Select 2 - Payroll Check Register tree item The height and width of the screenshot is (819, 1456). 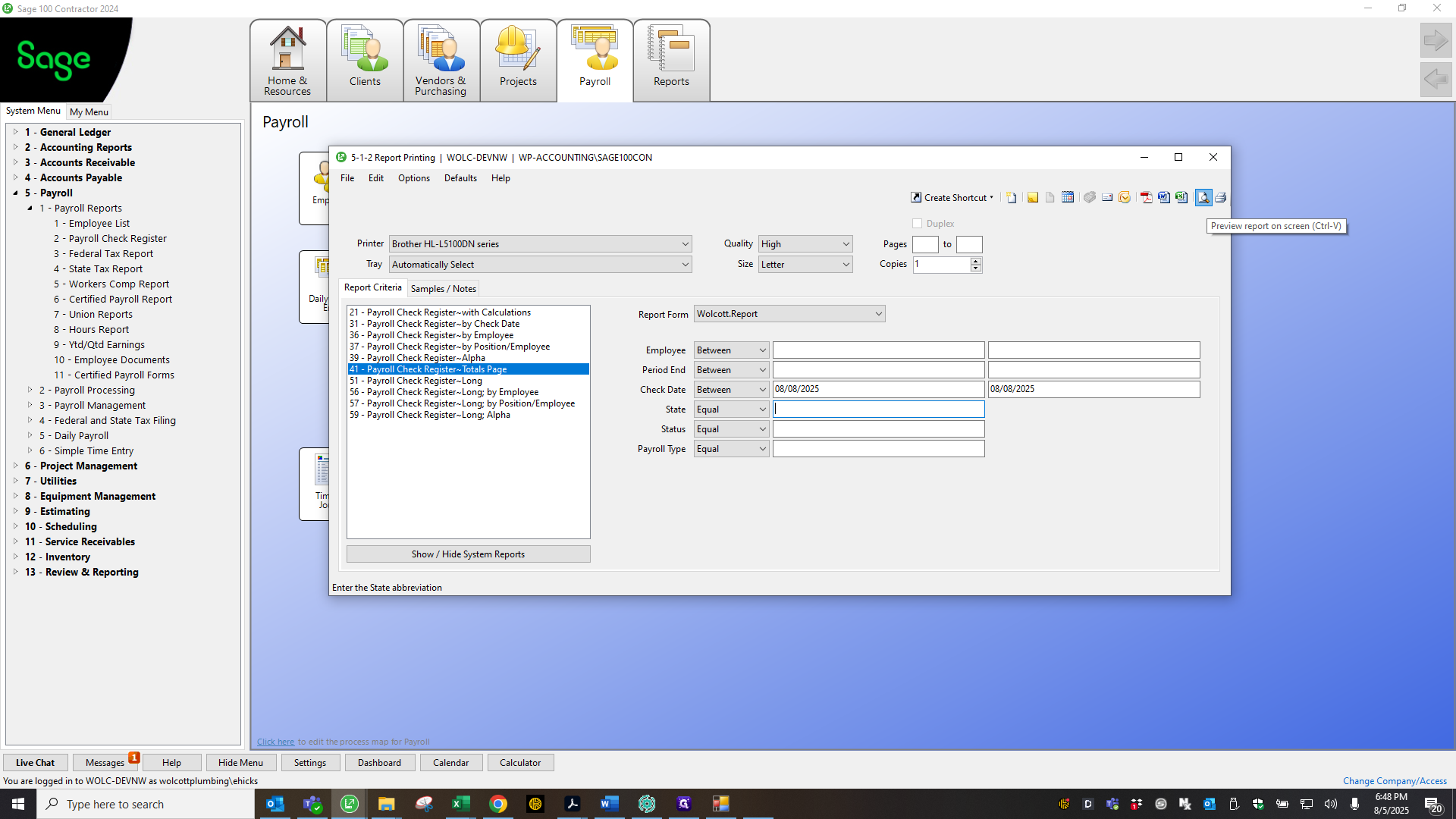pyautogui.click(x=110, y=238)
